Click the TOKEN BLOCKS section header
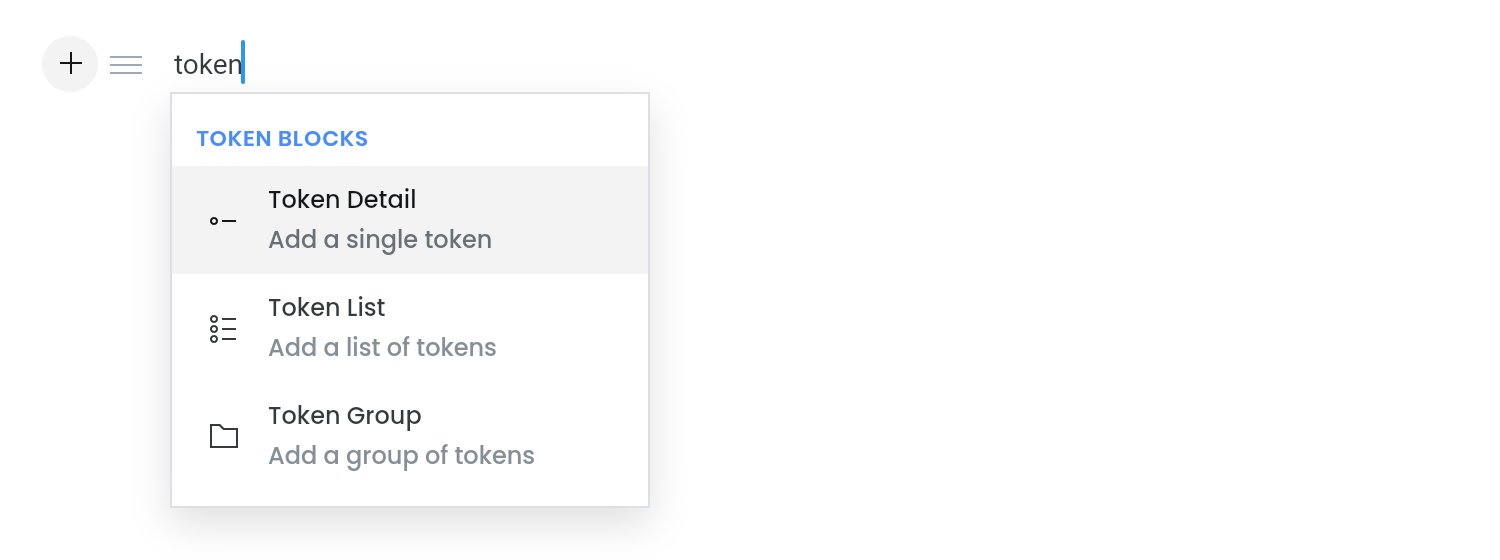1500x560 pixels. coord(282,139)
